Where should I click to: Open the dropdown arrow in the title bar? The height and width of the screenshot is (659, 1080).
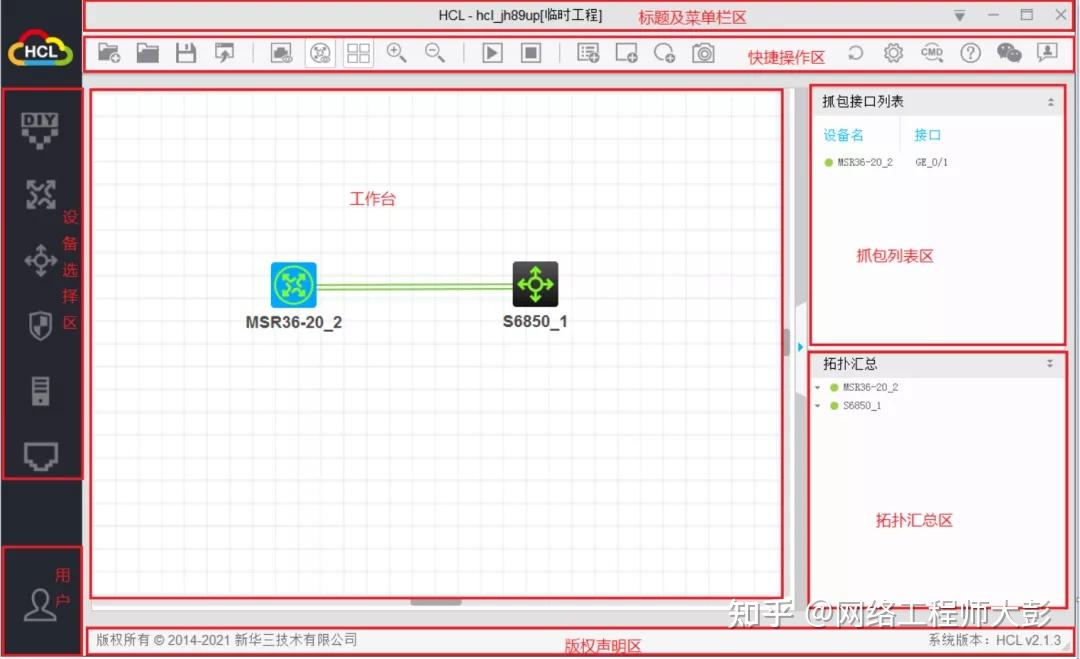[x=959, y=15]
